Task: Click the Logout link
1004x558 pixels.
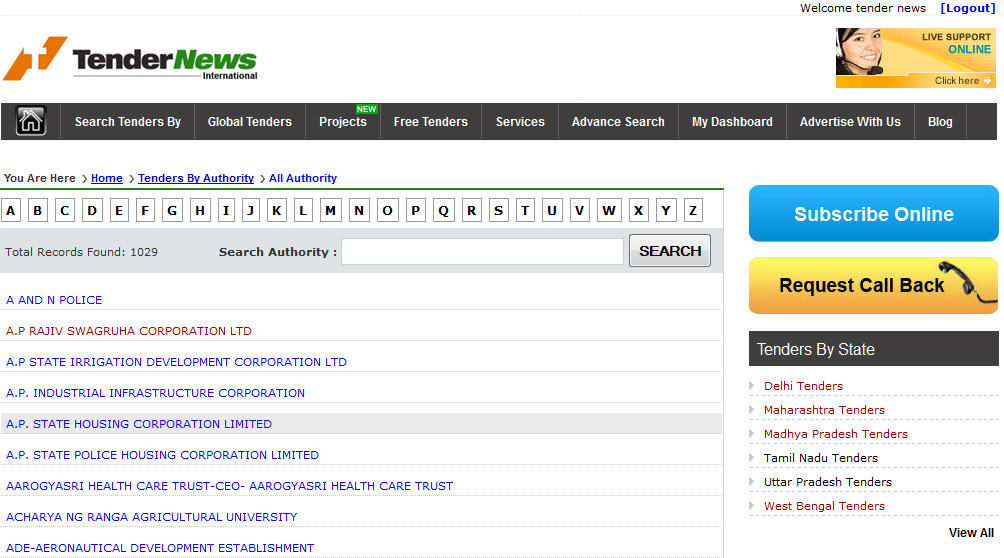Action: click(968, 8)
